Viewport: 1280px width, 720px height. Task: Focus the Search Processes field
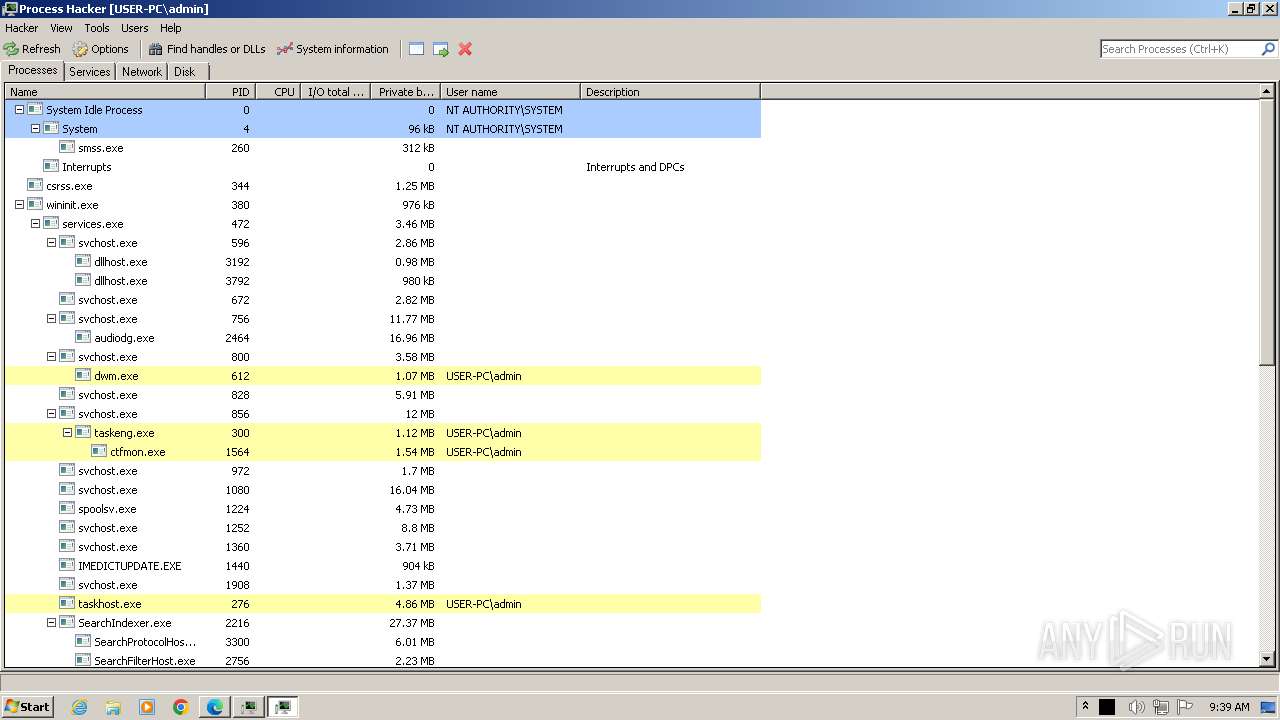pos(1180,49)
